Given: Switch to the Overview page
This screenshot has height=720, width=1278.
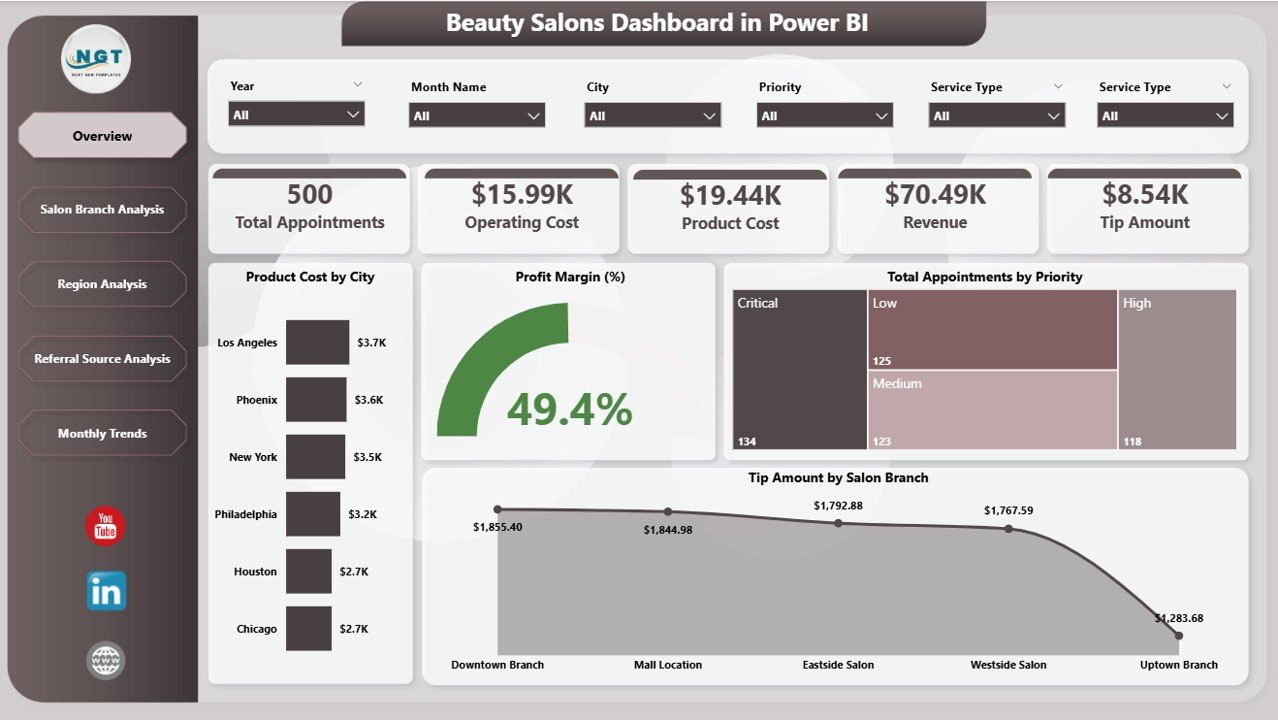Looking at the screenshot, I should tap(102, 134).
